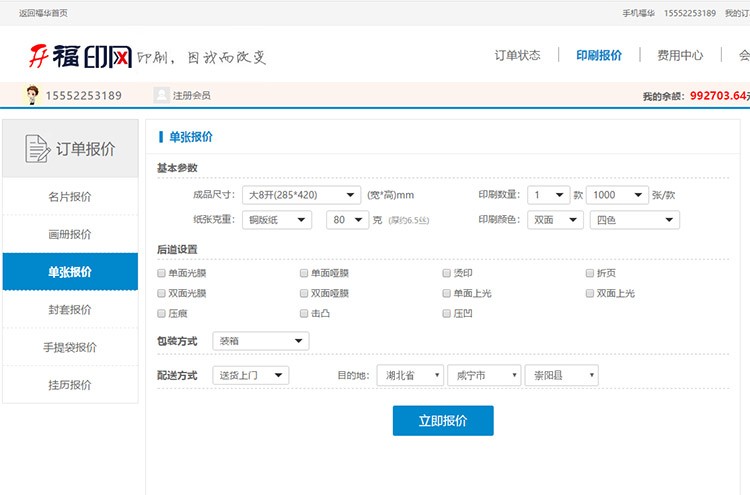The height and width of the screenshot is (495, 750).
Task: Select the 击凸 checkbox
Action: (304, 313)
